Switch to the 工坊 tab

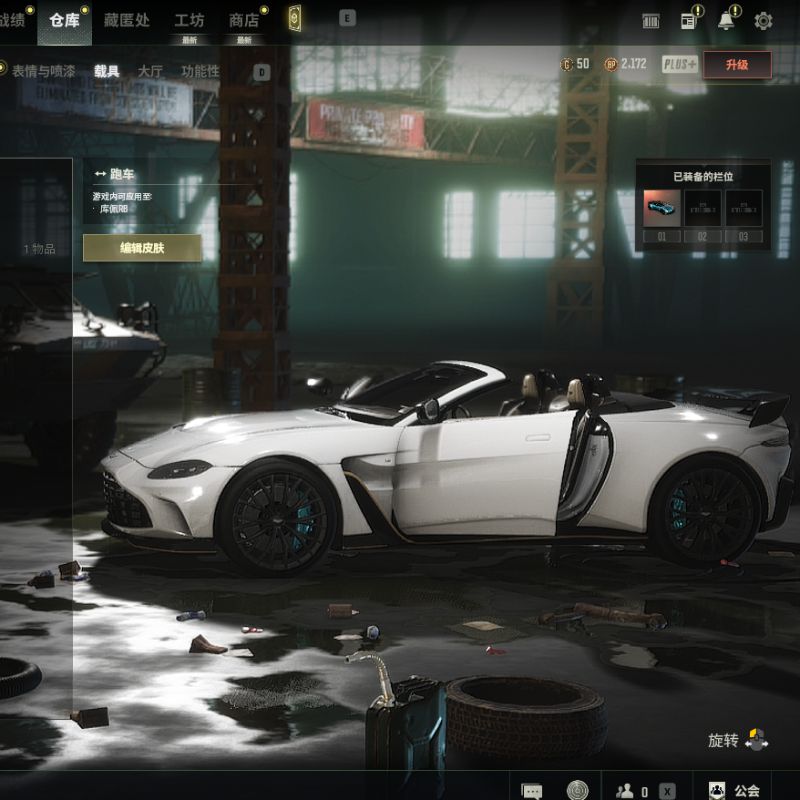click(189, 21)
